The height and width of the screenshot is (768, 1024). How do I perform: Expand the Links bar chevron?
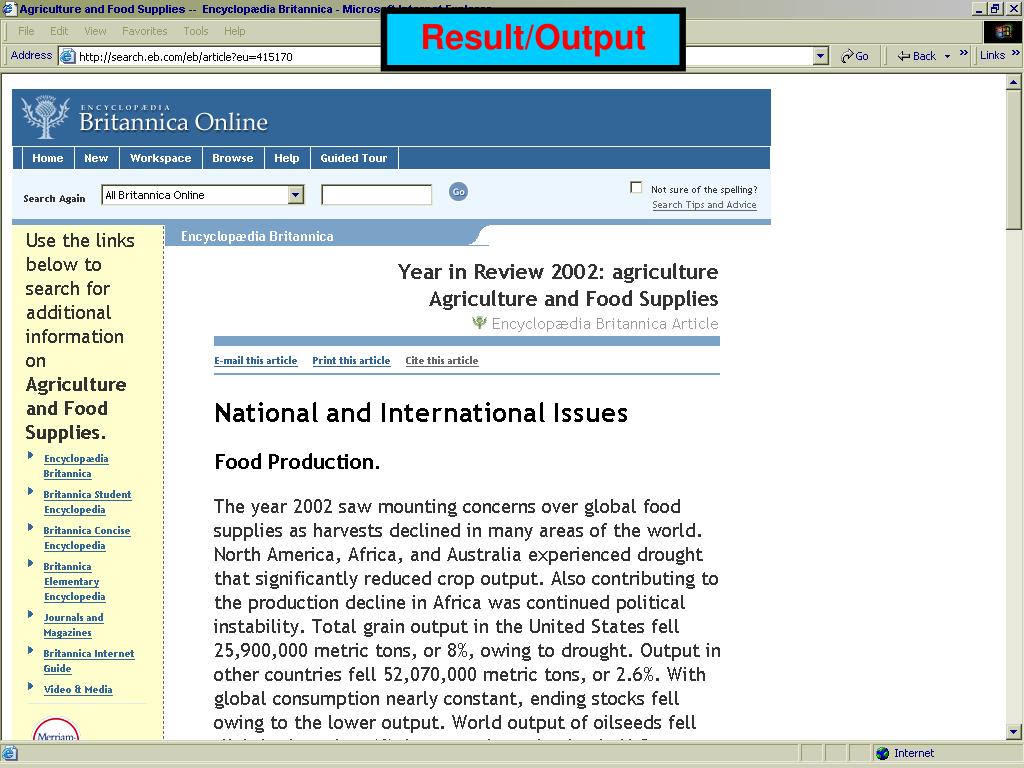coord(1016,53)
